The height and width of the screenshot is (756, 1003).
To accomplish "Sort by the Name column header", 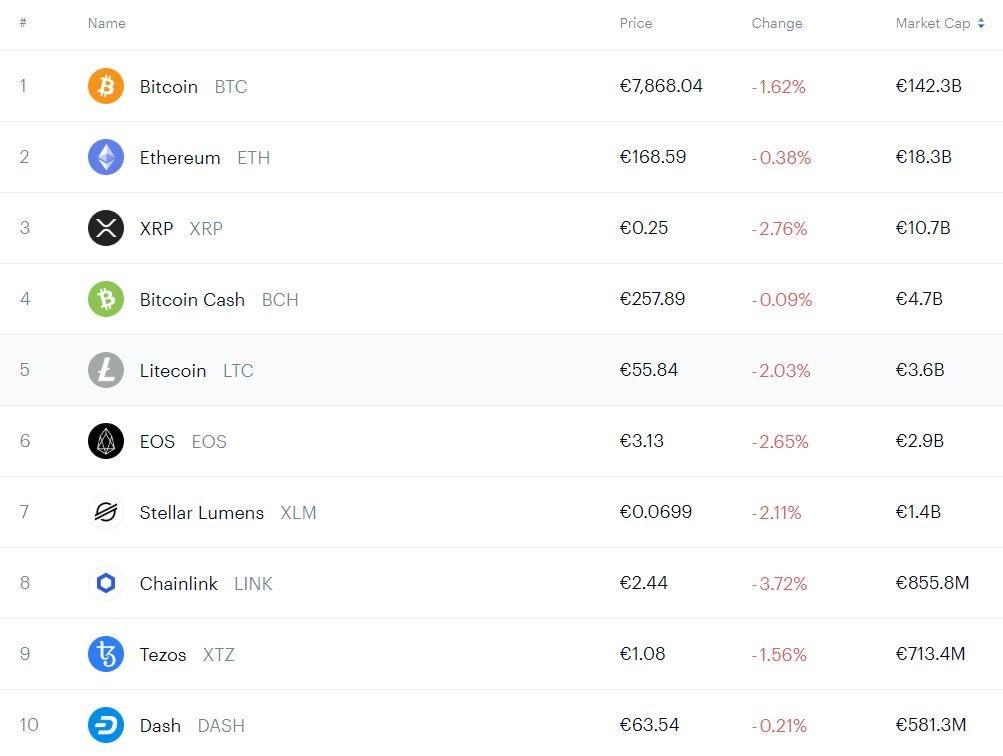I will [106, 23].
